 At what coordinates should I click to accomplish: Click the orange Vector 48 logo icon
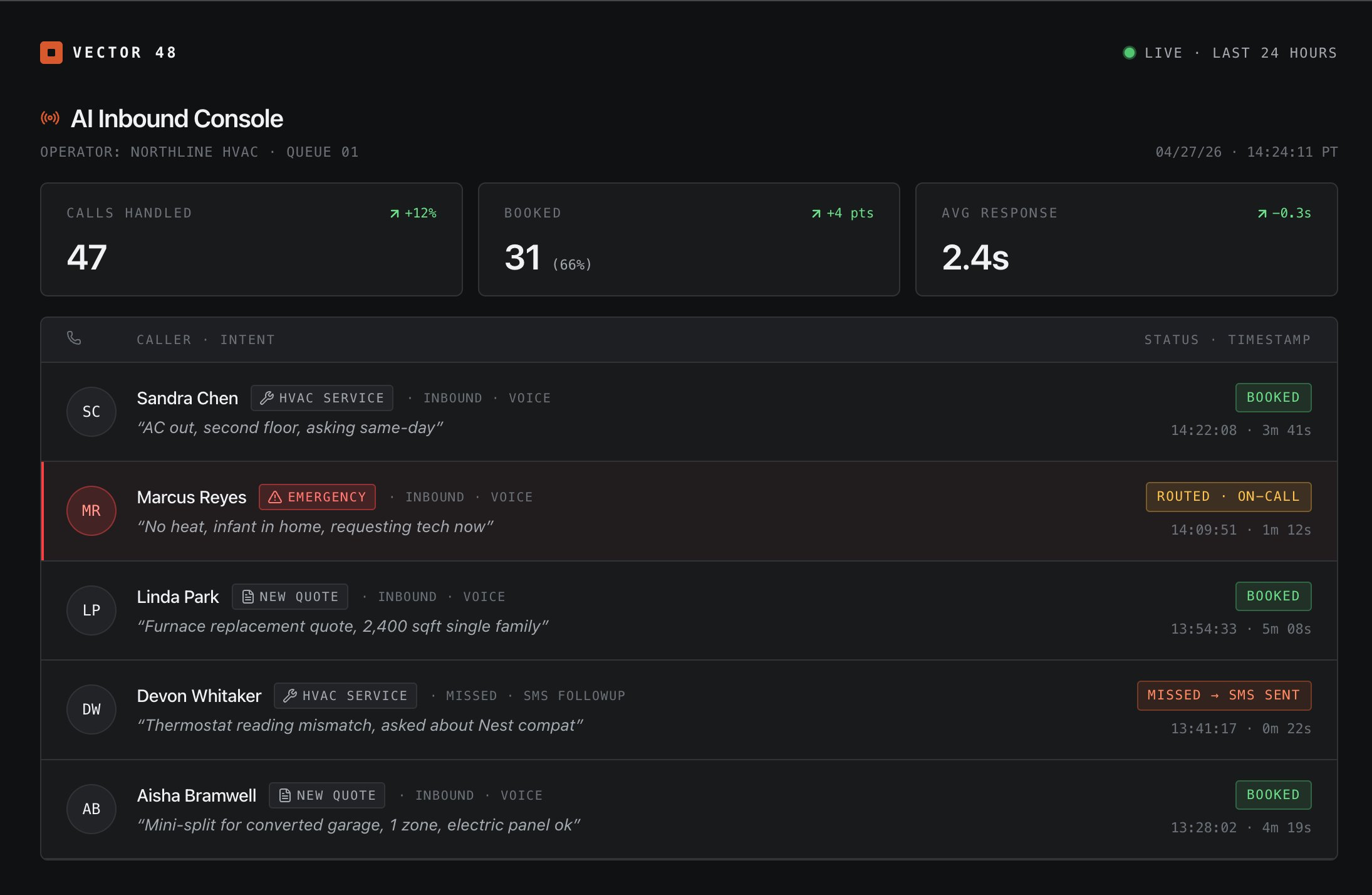[51, 53]
